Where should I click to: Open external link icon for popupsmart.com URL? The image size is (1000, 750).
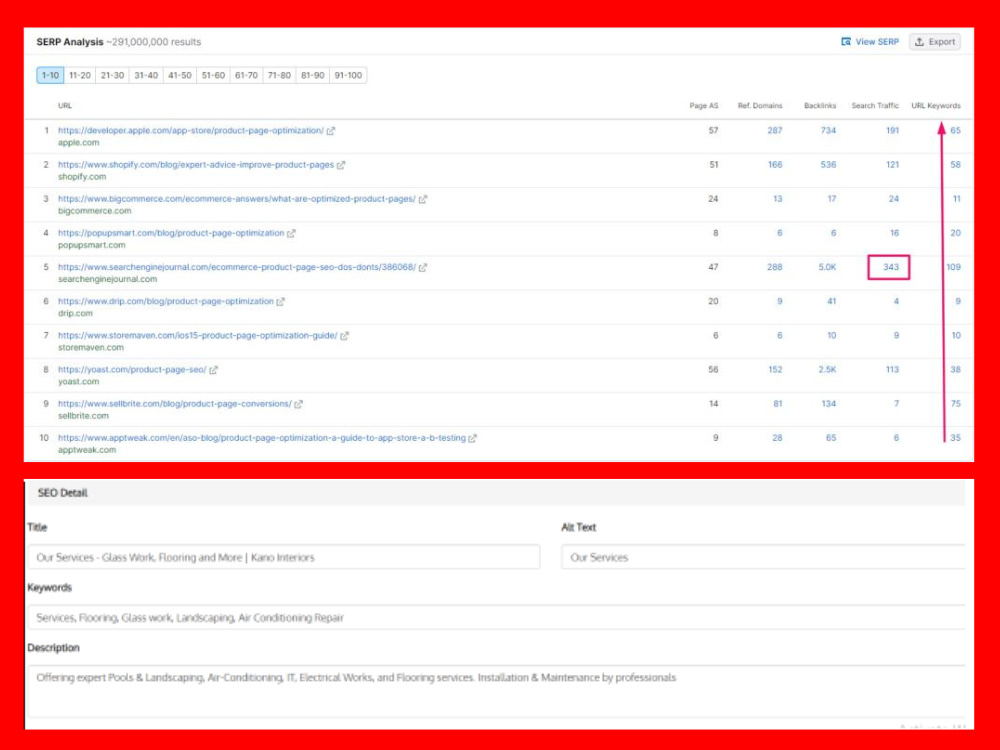tap(291, 233)
